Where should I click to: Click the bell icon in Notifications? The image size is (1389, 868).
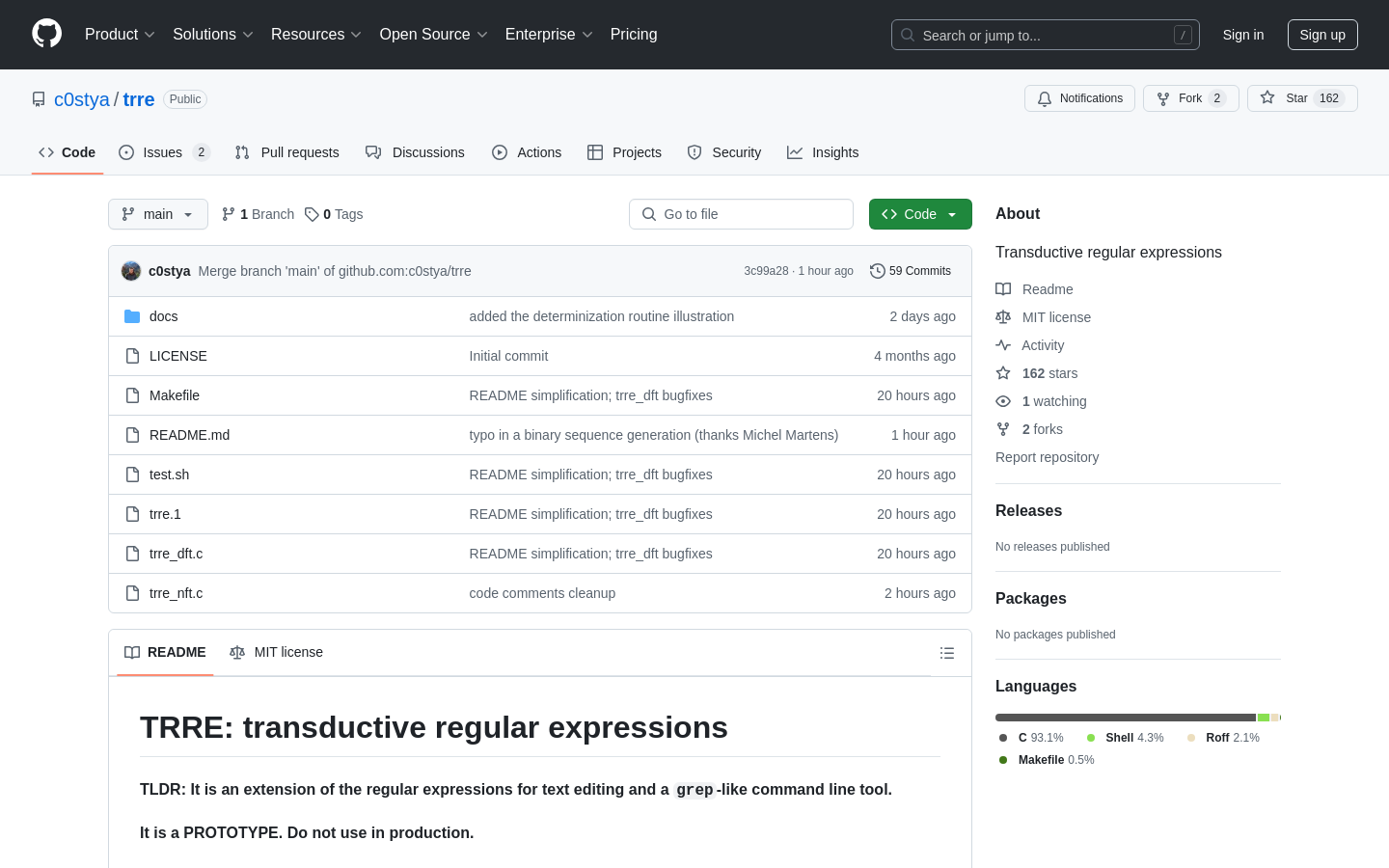[1045, 98]
